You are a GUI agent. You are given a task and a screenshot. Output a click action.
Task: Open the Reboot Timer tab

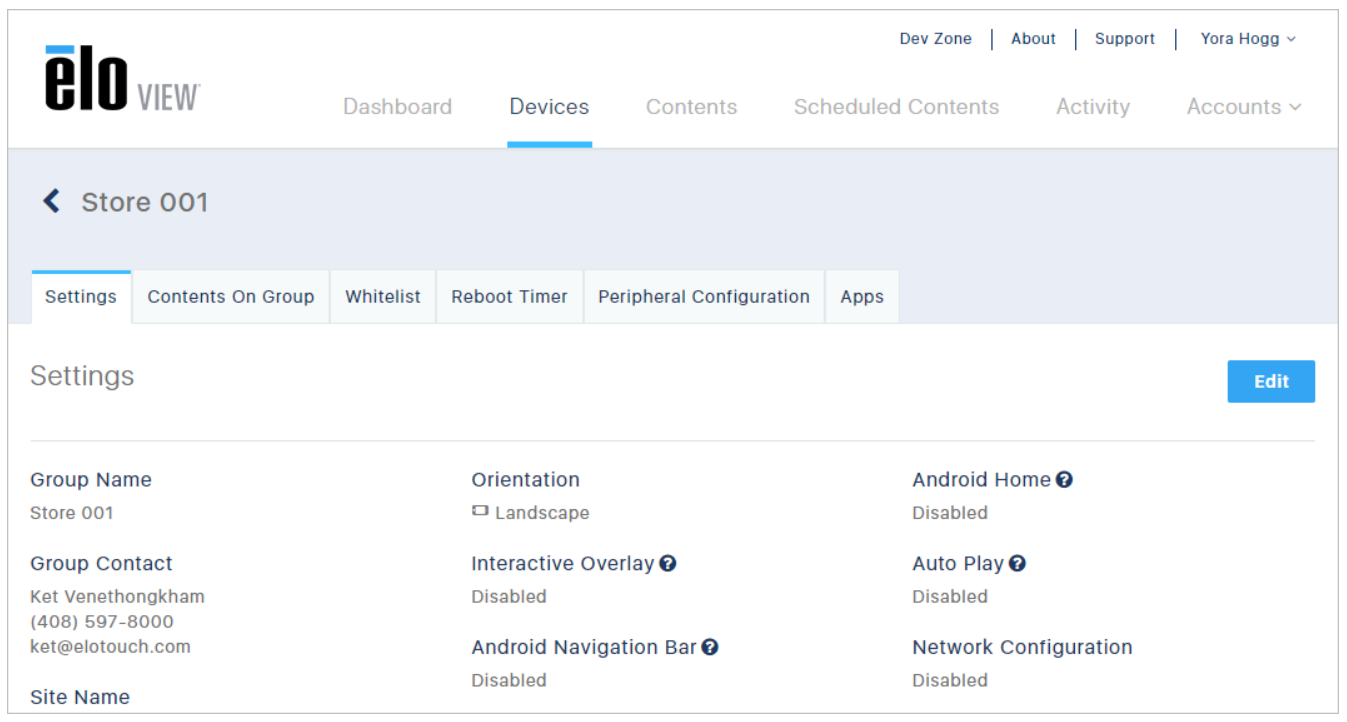coord(509,297)
